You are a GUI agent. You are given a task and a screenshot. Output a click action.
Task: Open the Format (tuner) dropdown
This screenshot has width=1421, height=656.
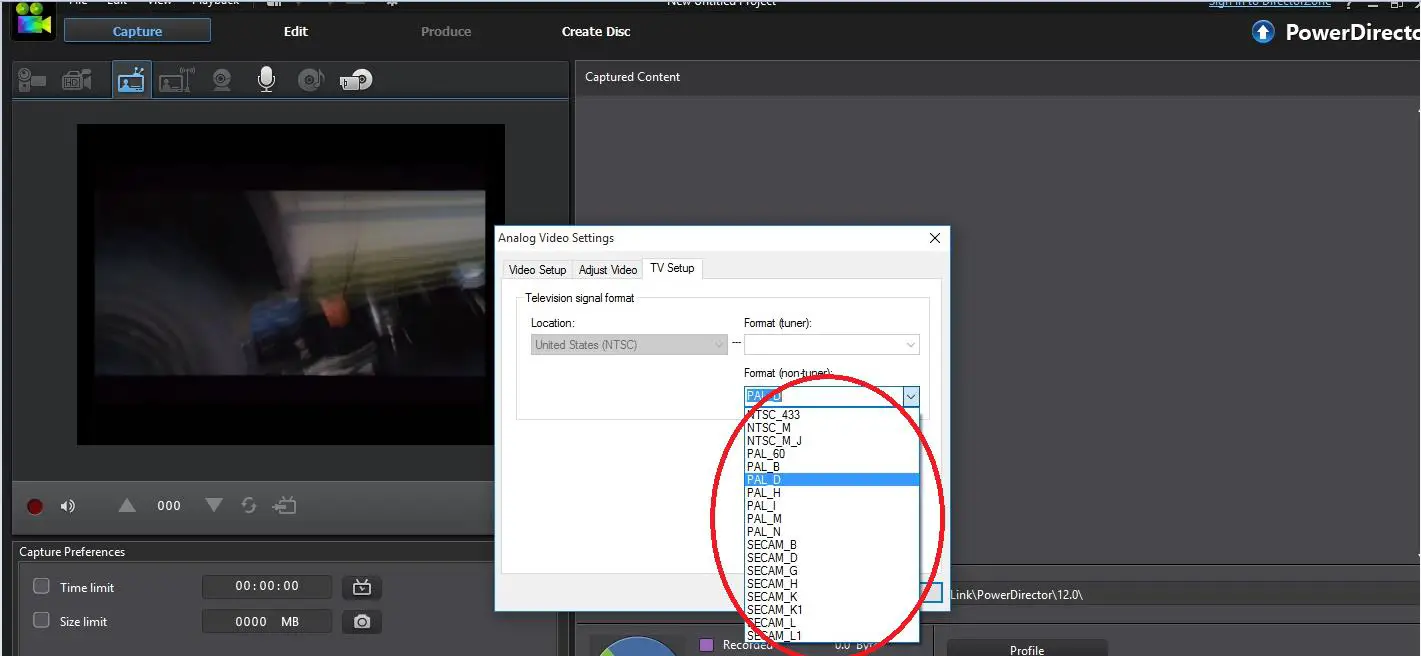pos(910,344)
